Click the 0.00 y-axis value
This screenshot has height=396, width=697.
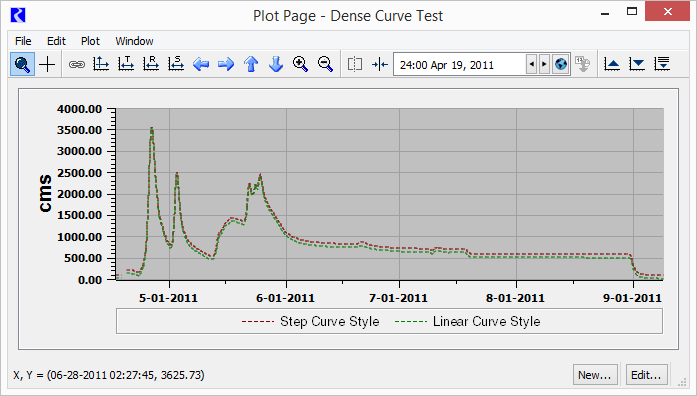(90, 280)
